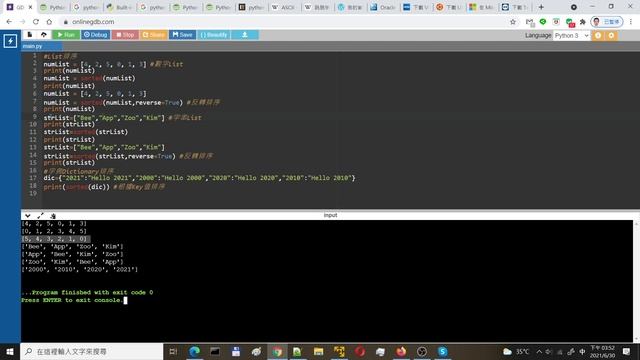Click the Windows taskbar search box

(92, 351)
